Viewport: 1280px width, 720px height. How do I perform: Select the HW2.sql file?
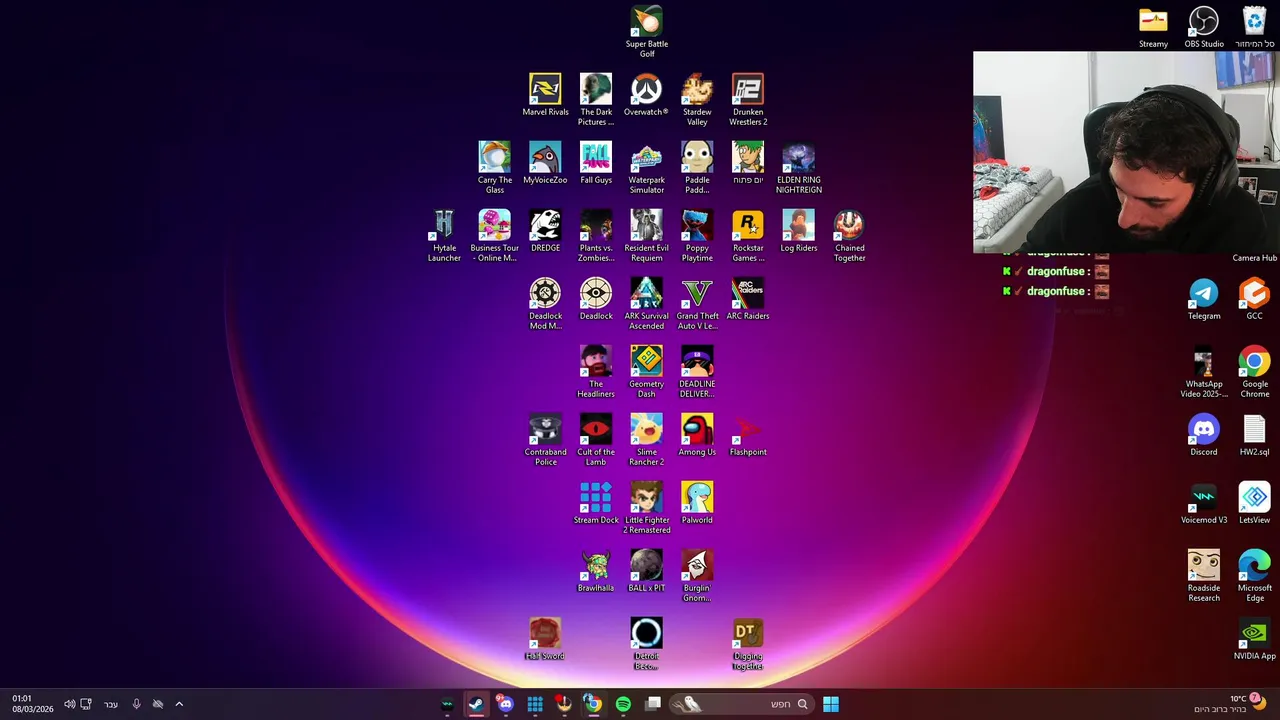1254,435
